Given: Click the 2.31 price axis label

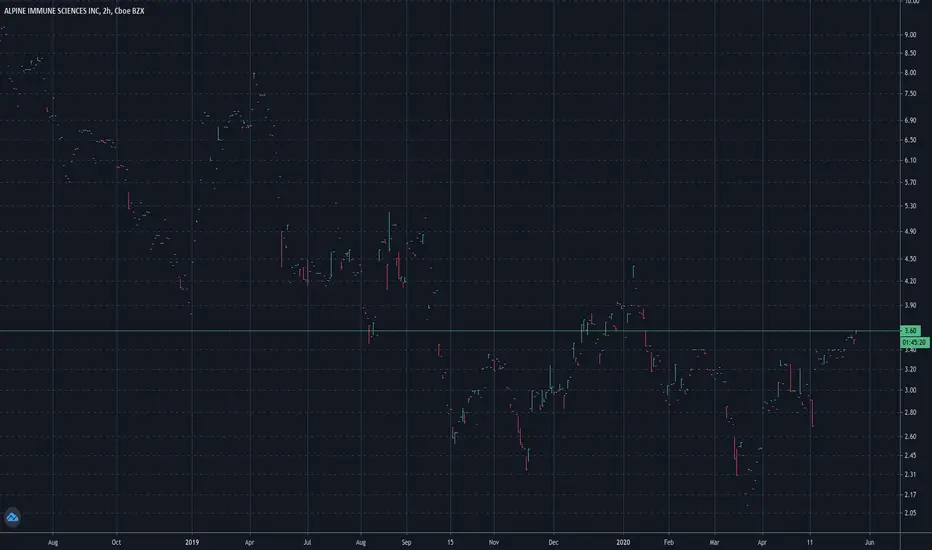Looking at the screenshot, I should [x=910, y=474].
